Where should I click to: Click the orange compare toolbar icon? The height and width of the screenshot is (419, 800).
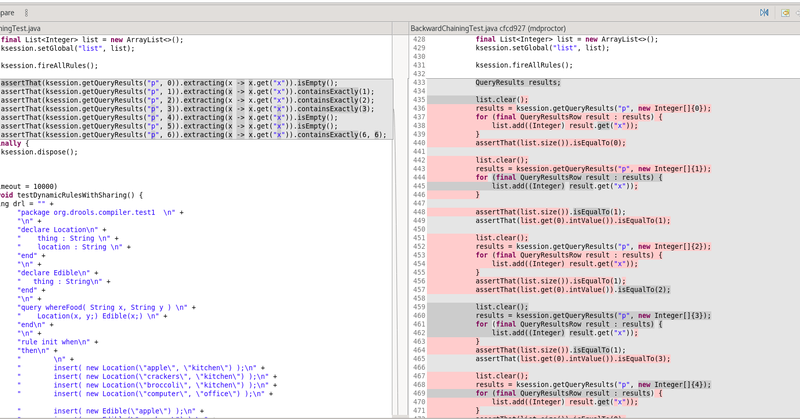785,13
